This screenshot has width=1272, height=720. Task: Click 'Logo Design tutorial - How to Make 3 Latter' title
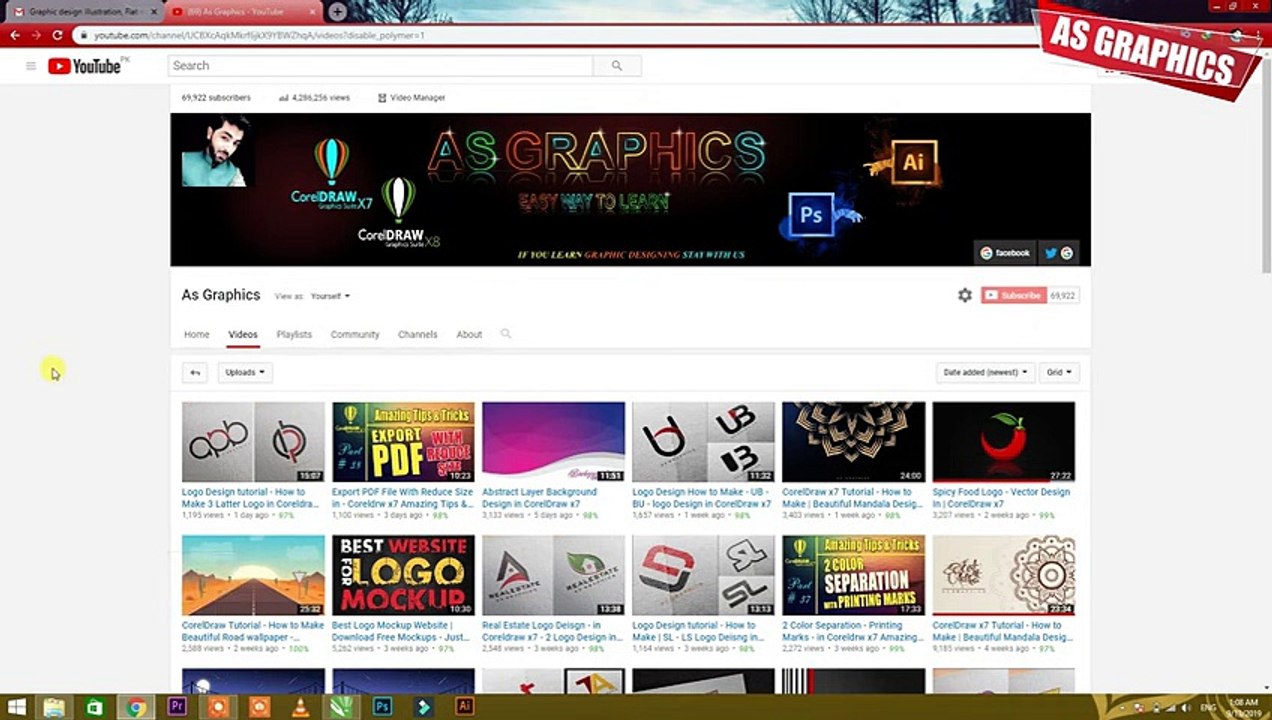click(x=251, y=498)
